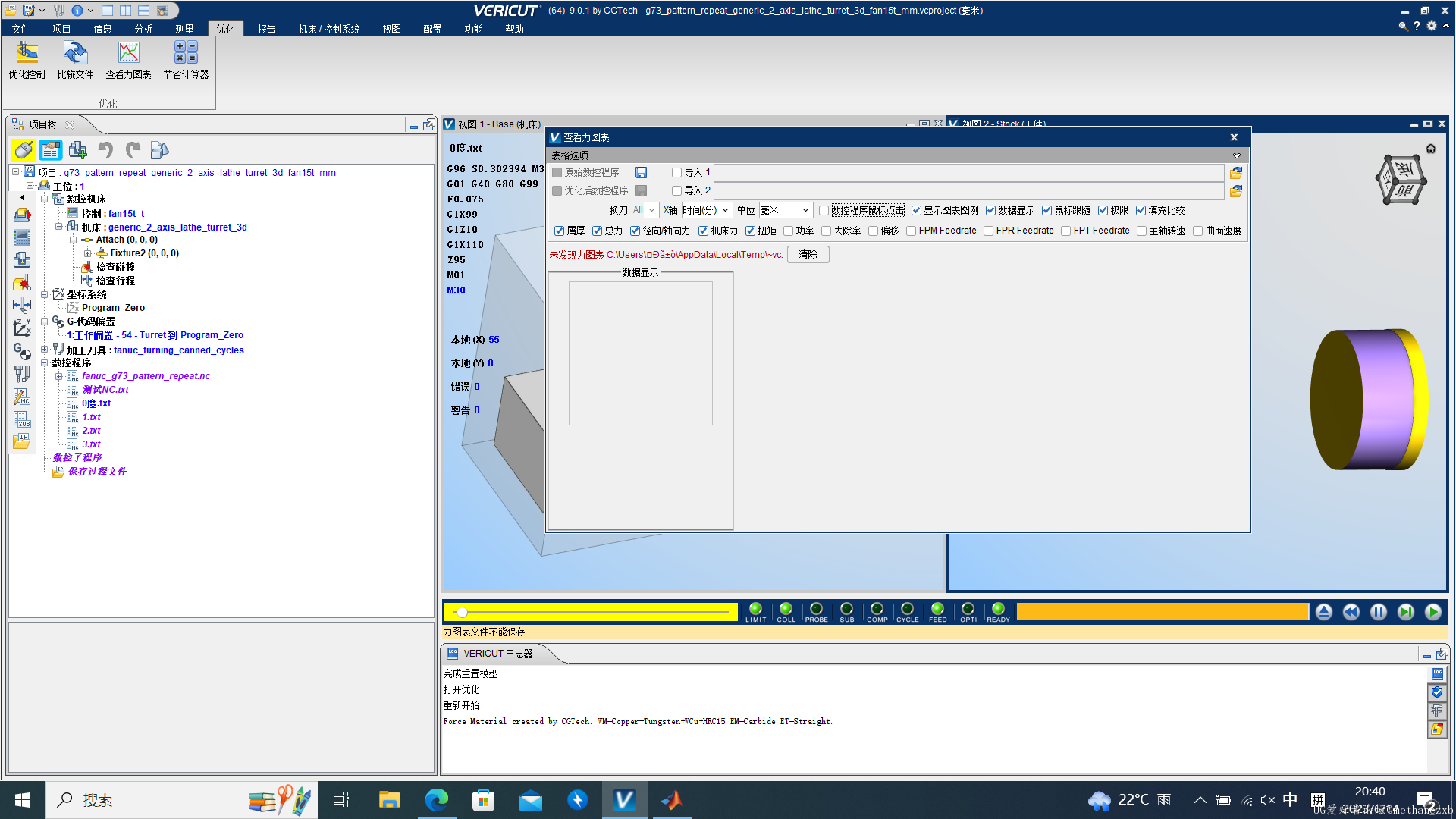Click the LIMIT status light

click(755, 609)
